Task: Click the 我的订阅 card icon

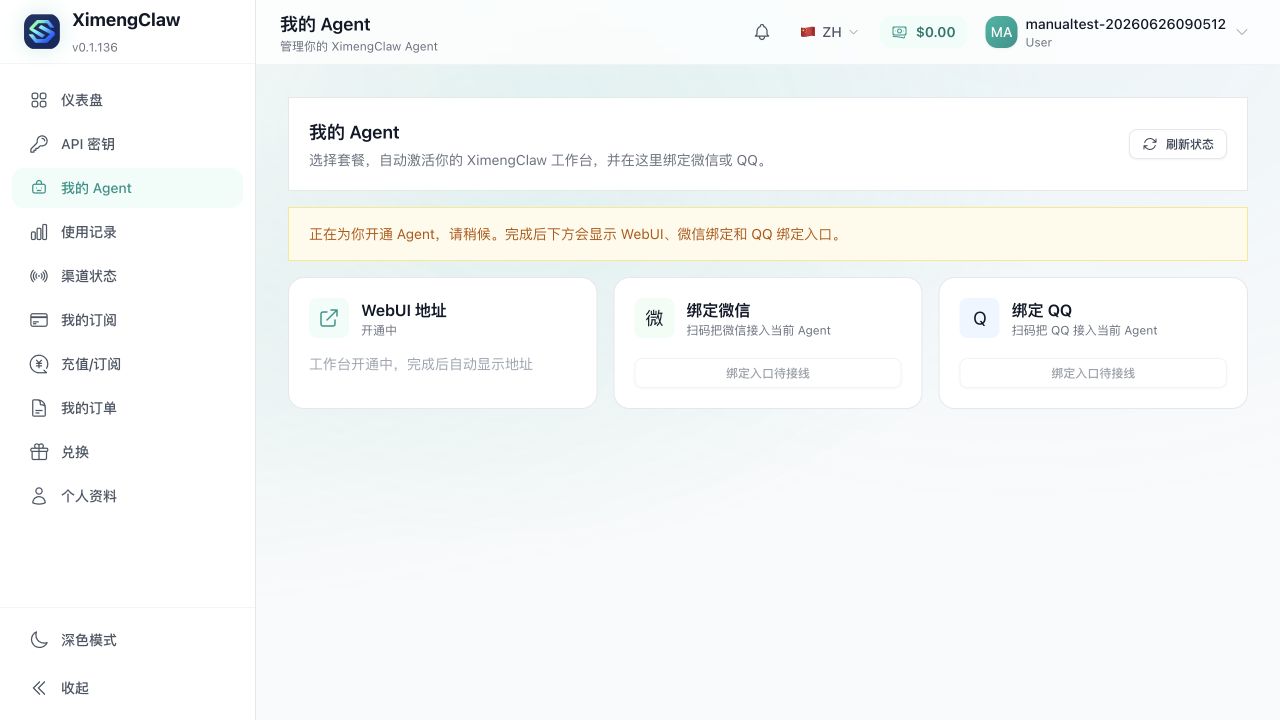Action: [x=39, y=320]
